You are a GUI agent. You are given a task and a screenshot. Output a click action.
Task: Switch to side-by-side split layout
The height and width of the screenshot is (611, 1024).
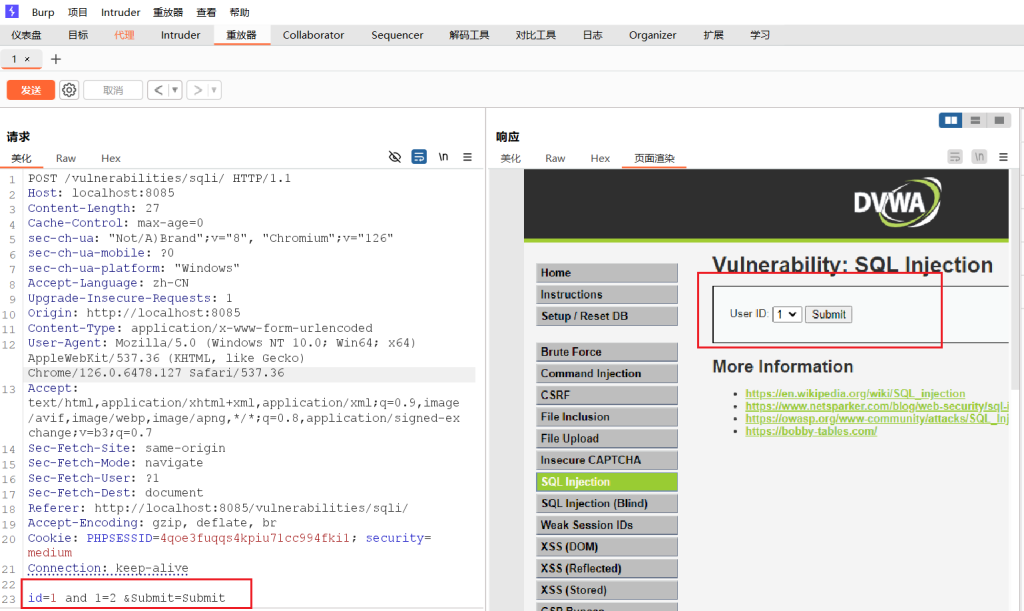[x=950, y=120]
